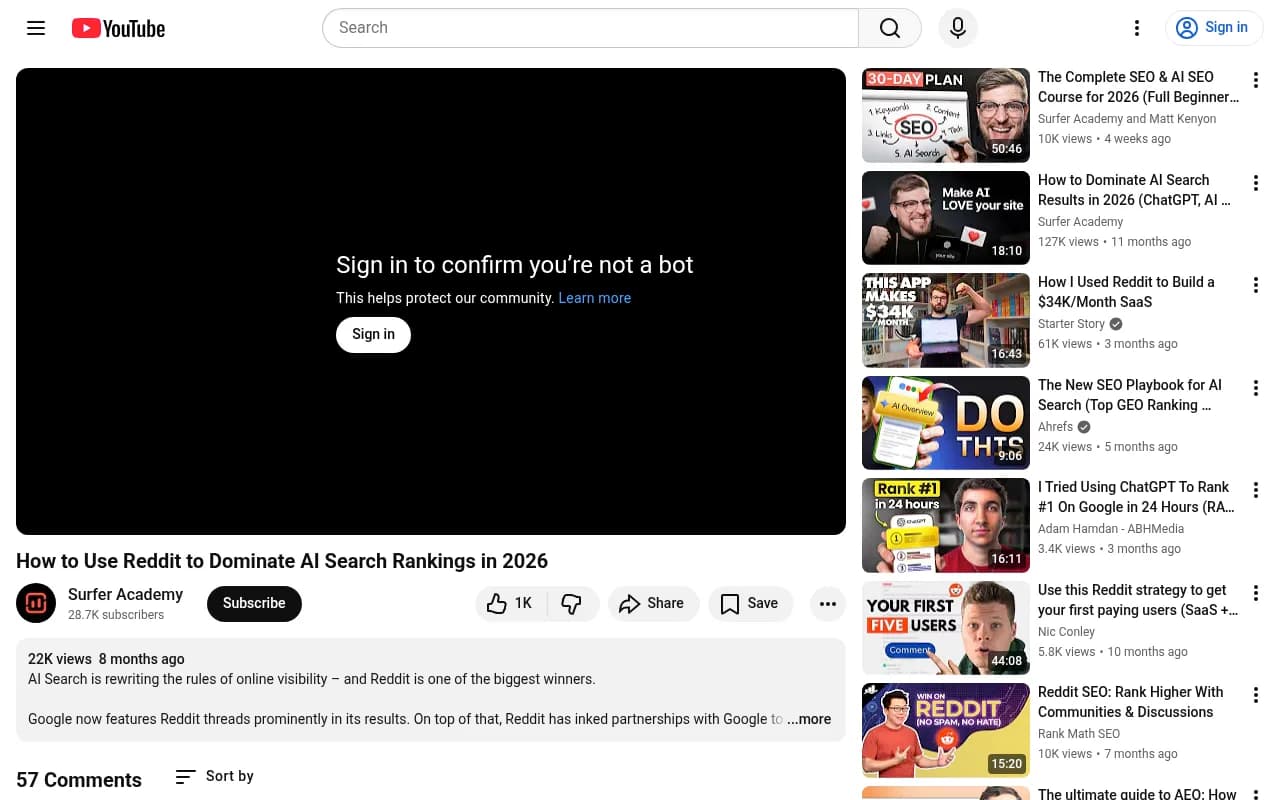Click title How I Used Reddit to Build
The width and height of the screenshot is (1280, 800).
(1126, 292)
